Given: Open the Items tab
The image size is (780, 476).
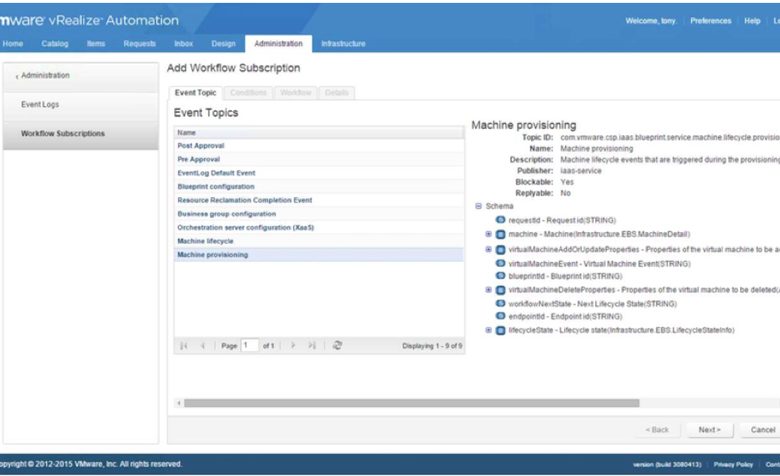Looking at the screenshot, I should tap(96, 44).
